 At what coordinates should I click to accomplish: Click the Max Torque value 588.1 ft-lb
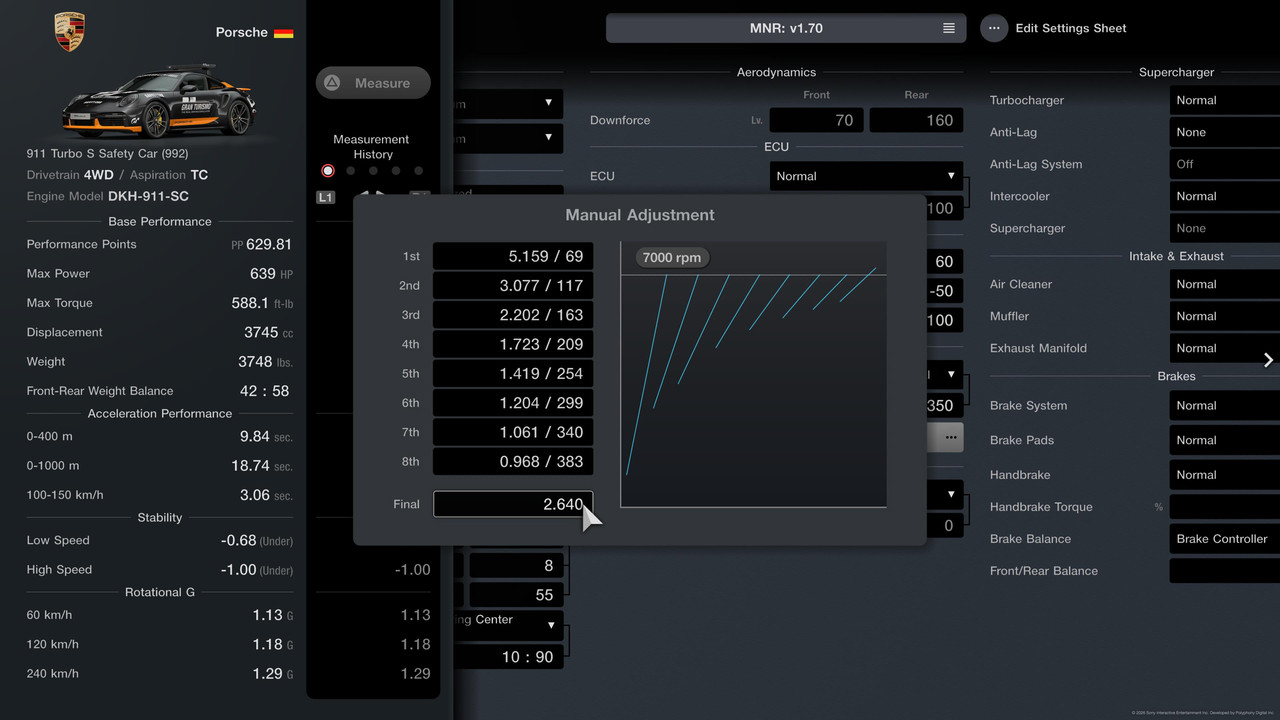coord(263,303)
